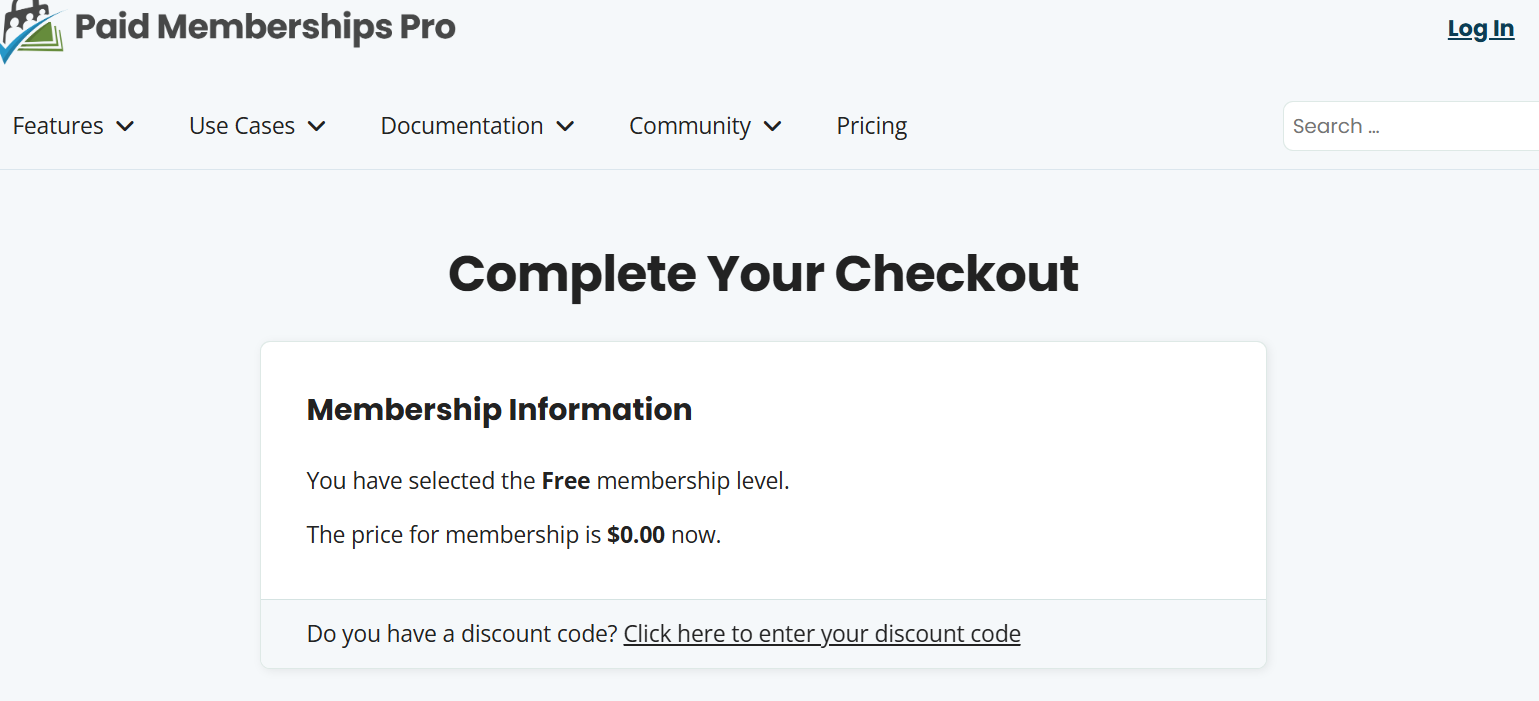The height and width of the screenshot is (701, 1539).
Task: Expand the chevron next to Features
Action: (125, 126)
